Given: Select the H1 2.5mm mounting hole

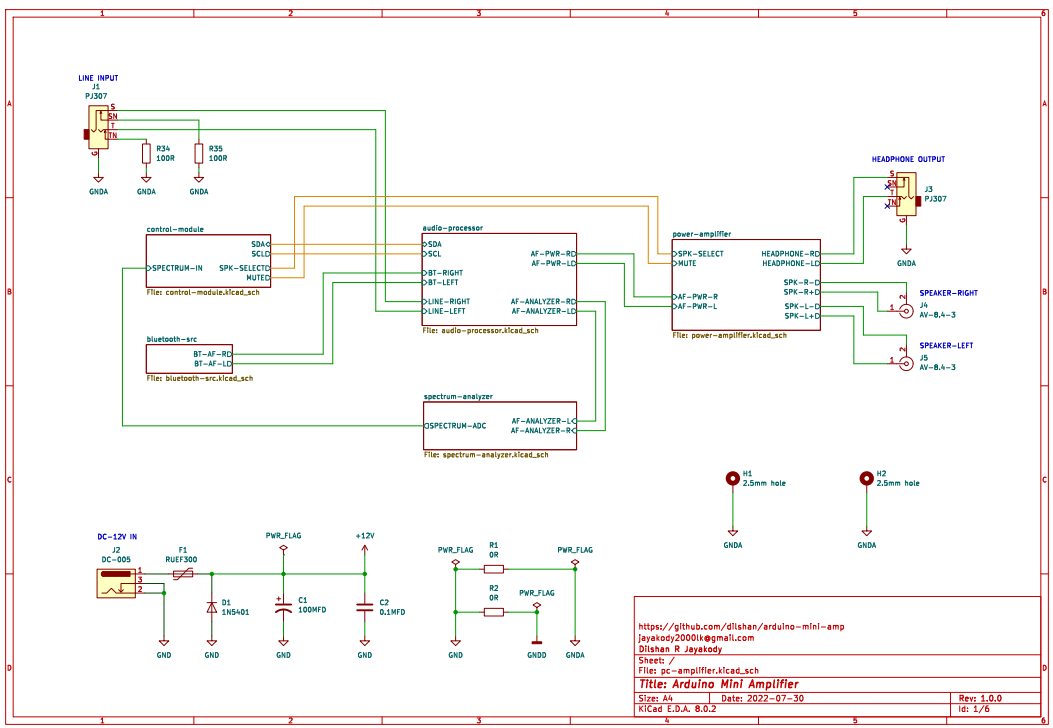Looking at the screenshot, I should pos(732,480).
